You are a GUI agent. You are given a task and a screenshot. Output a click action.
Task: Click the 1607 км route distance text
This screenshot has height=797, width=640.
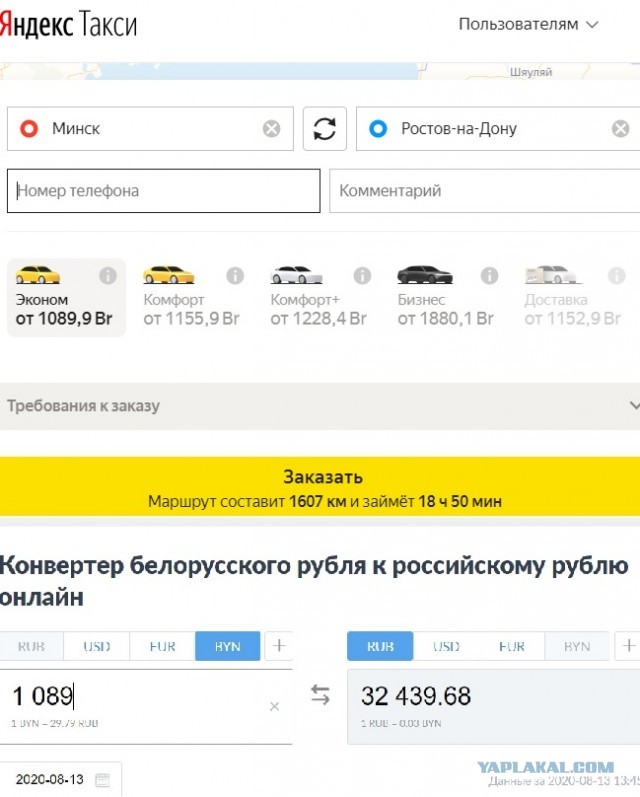tap(317, 502)
